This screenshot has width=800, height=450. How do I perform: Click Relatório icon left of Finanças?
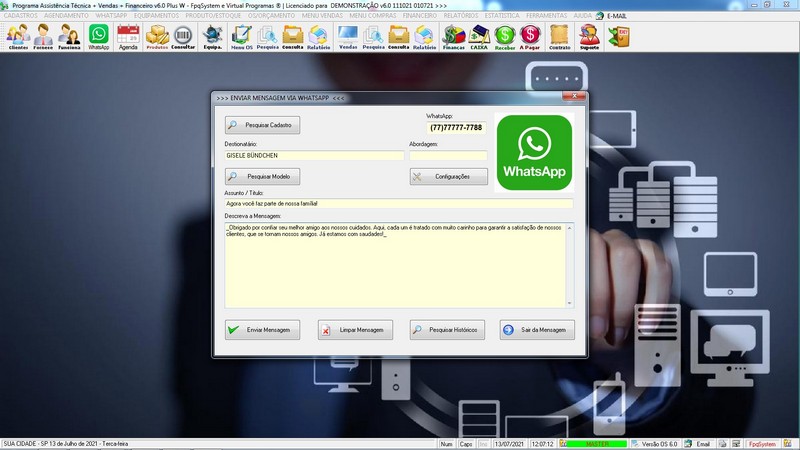(x=424, y=37)
